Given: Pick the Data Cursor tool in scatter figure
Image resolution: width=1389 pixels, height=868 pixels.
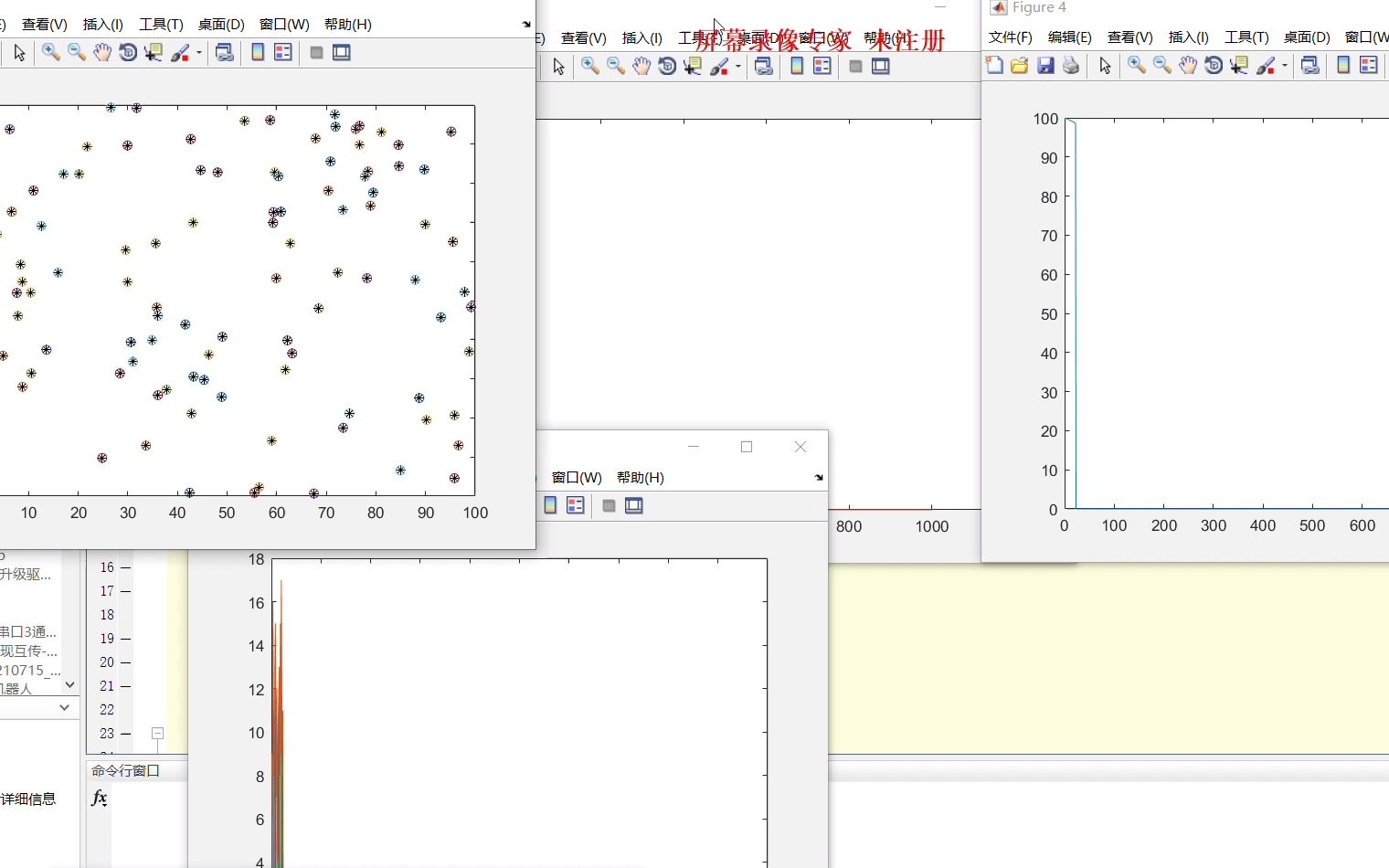Looking at the screenshot, I should (154, 53).
